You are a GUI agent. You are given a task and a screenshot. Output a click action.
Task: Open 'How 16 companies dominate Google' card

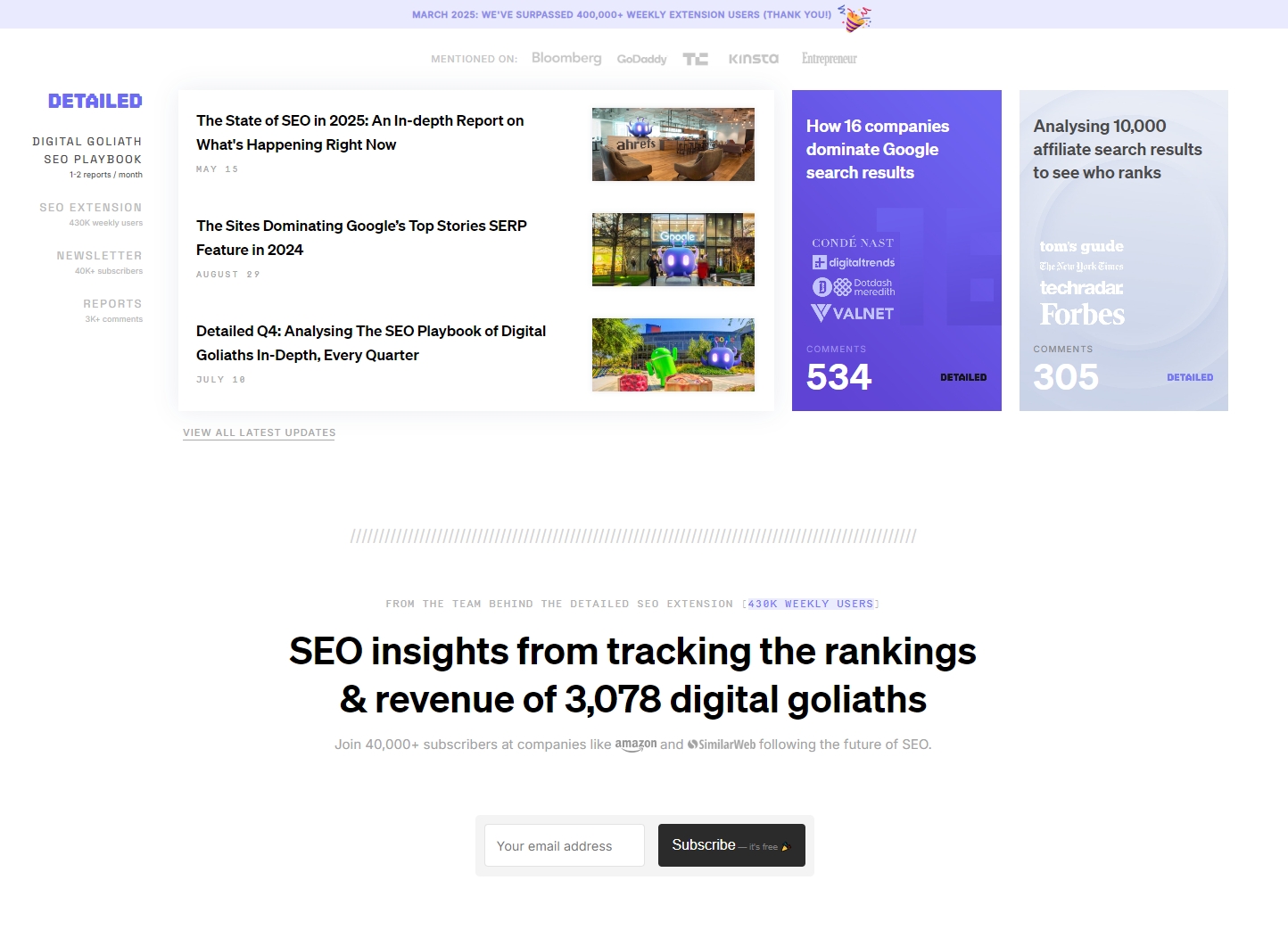(896, 251)
